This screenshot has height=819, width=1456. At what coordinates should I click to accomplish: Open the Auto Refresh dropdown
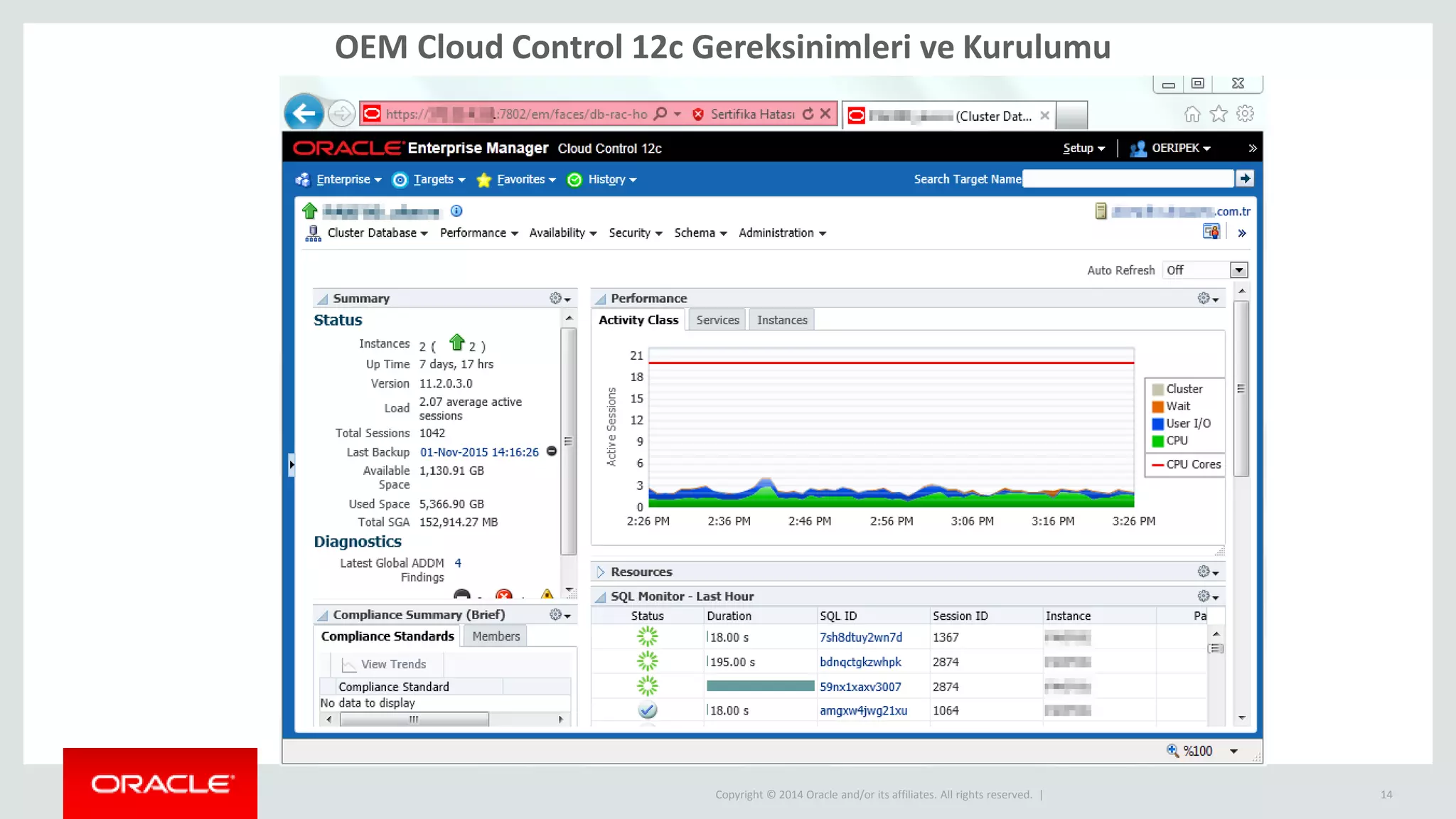click(1238, 270)
